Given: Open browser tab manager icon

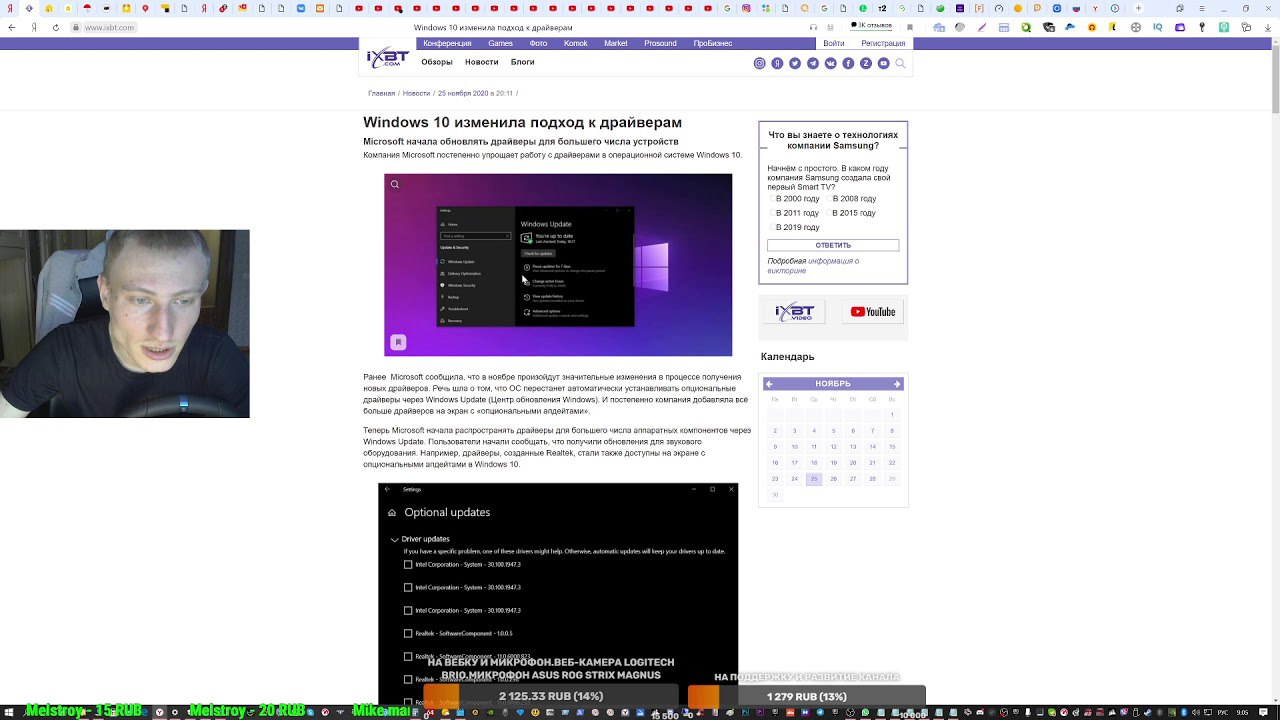Looking at the screenshot, I should (x=1180, y=9).
